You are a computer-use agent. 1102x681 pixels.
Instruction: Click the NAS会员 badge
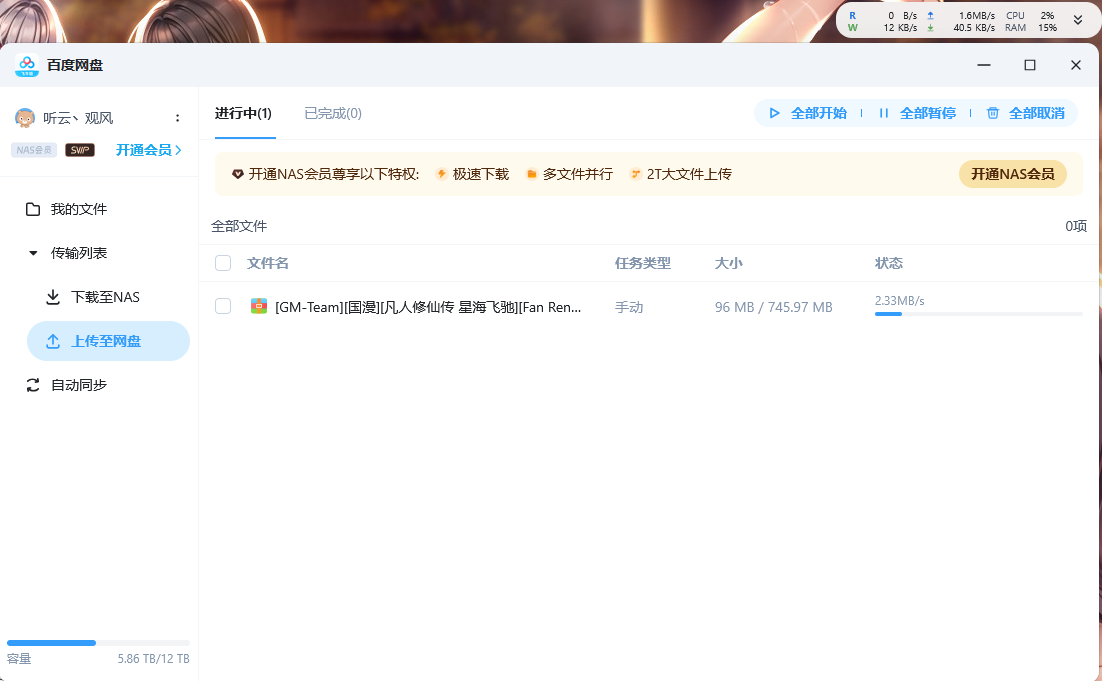[x=34, y=150]
